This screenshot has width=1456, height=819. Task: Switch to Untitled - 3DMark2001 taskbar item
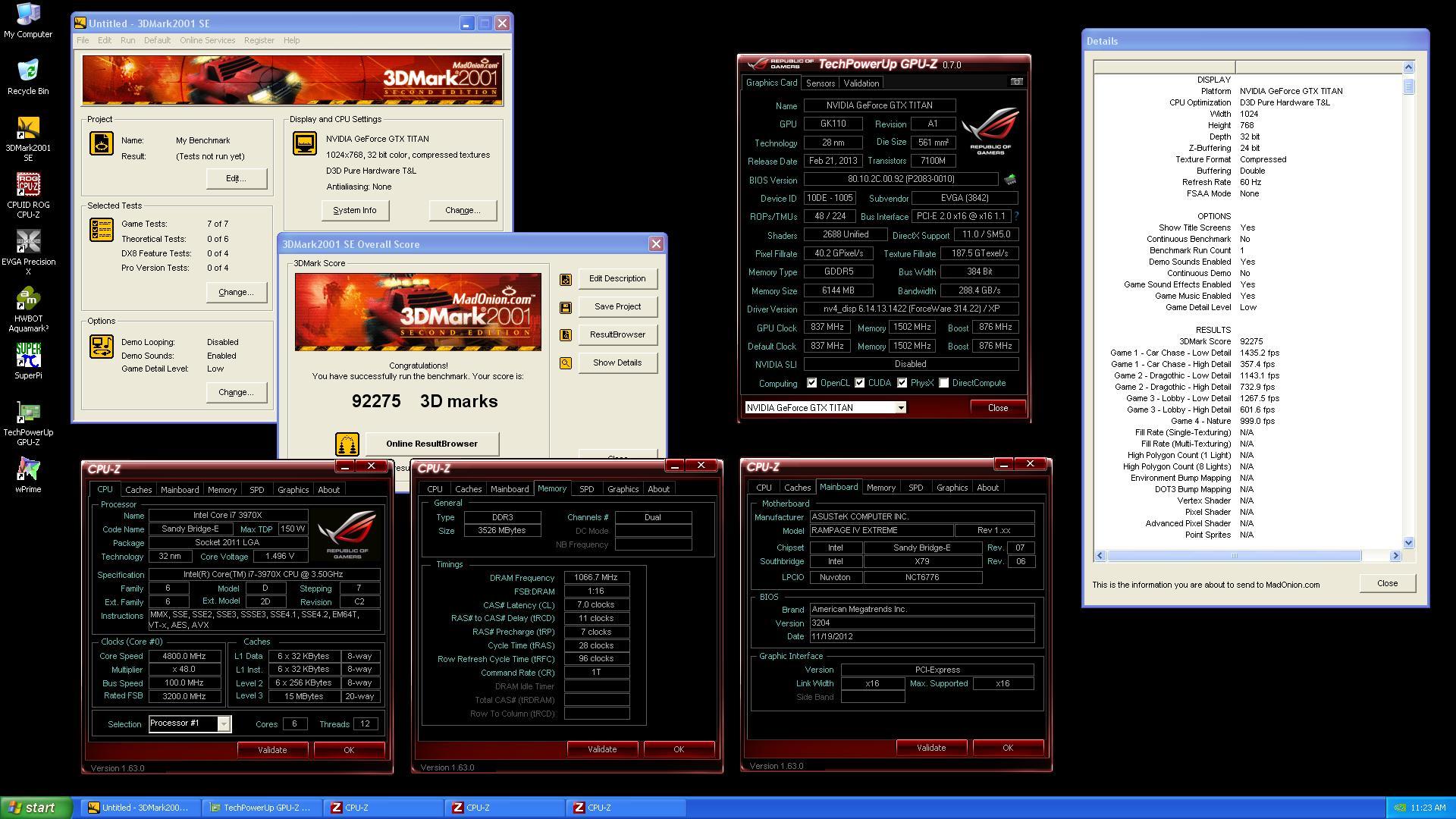pos(140,808)
